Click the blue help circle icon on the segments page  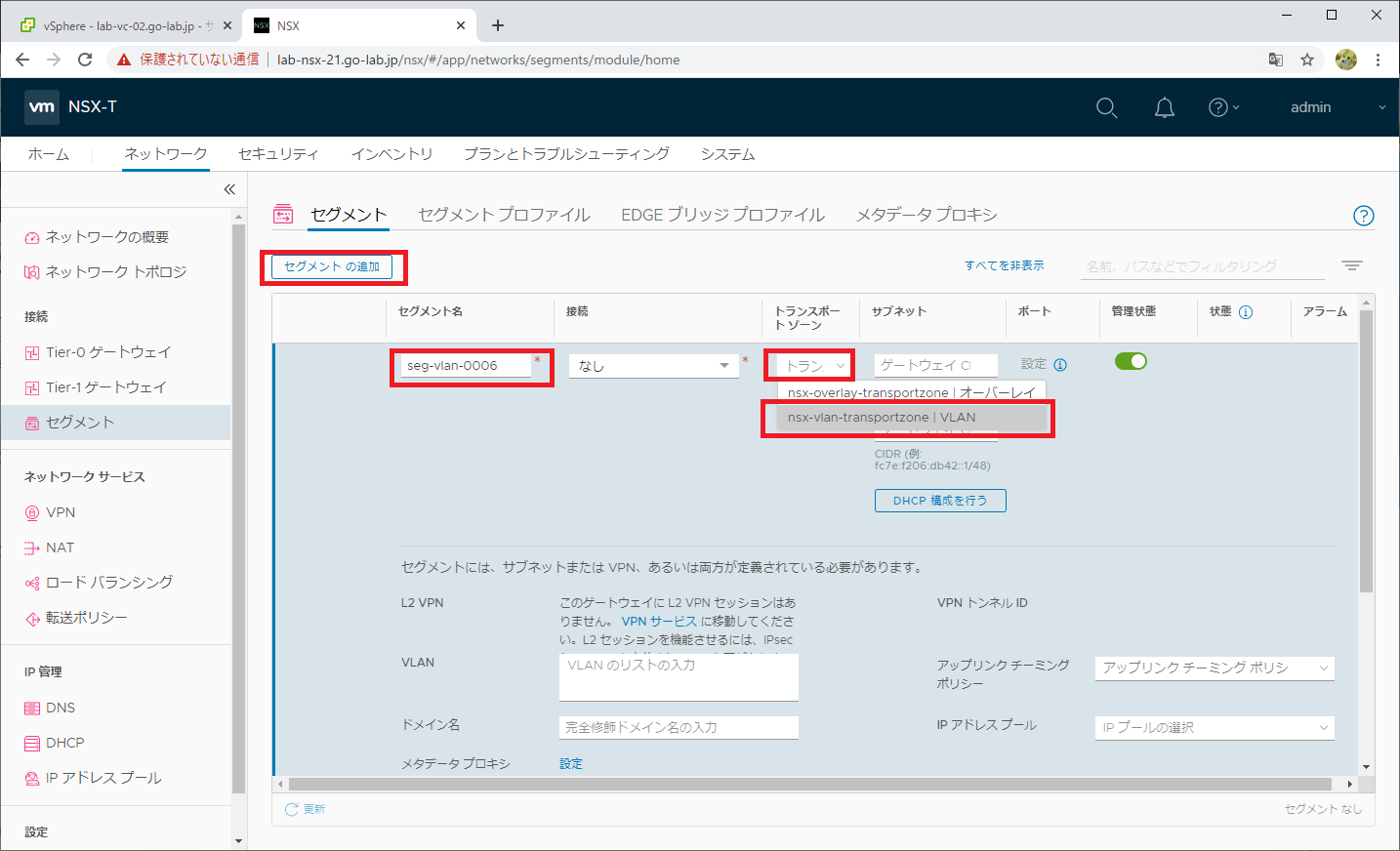(x=1364, y=216)
